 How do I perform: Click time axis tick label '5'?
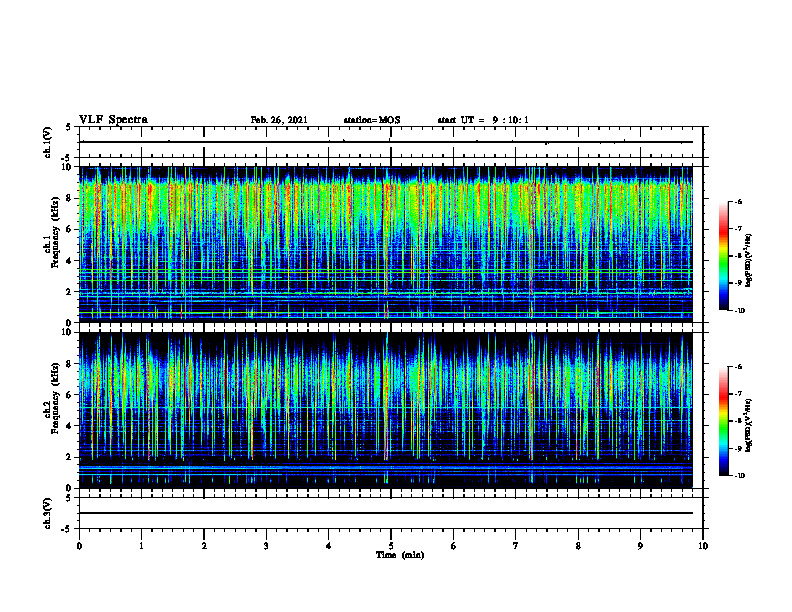391,546
